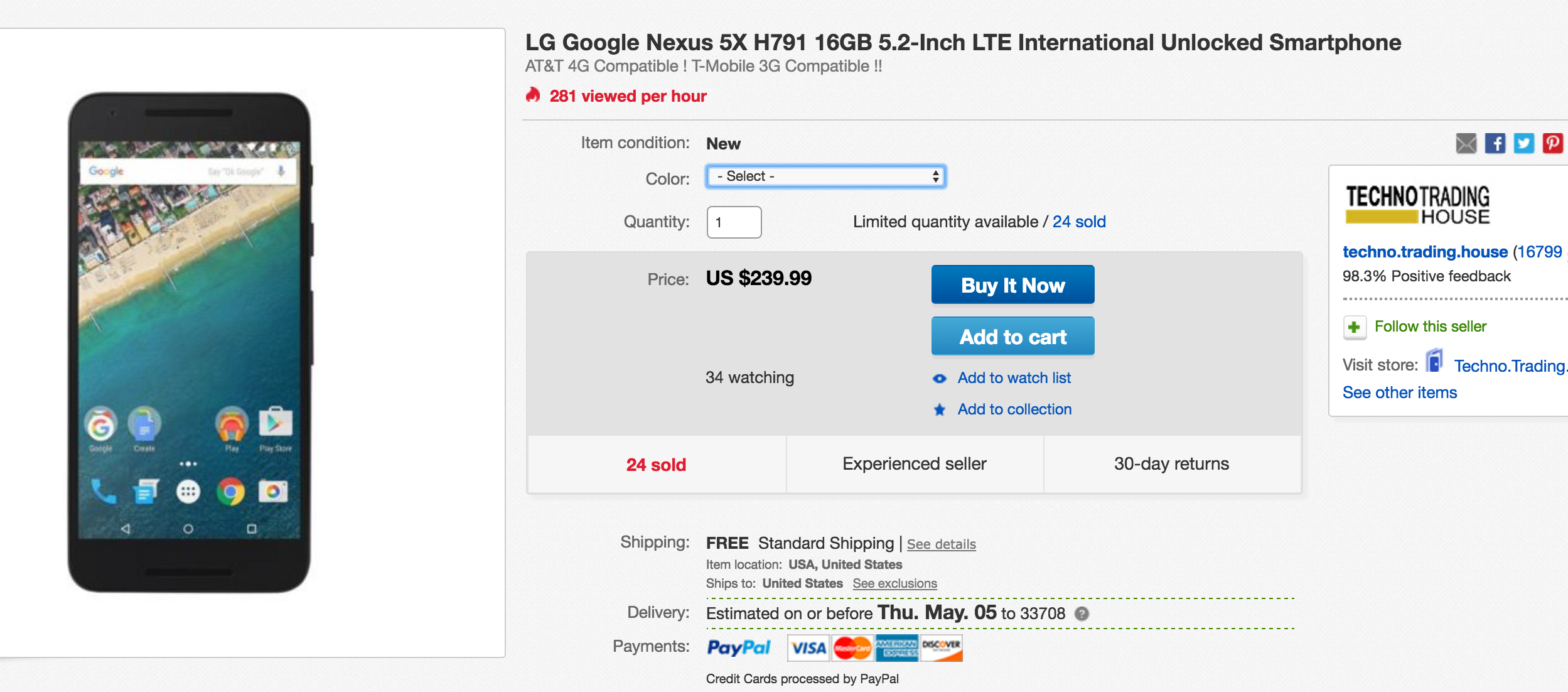Screen dimensions: 1568x692
Task: Click the Buy It Now button
Action: tap(1012, 284)
